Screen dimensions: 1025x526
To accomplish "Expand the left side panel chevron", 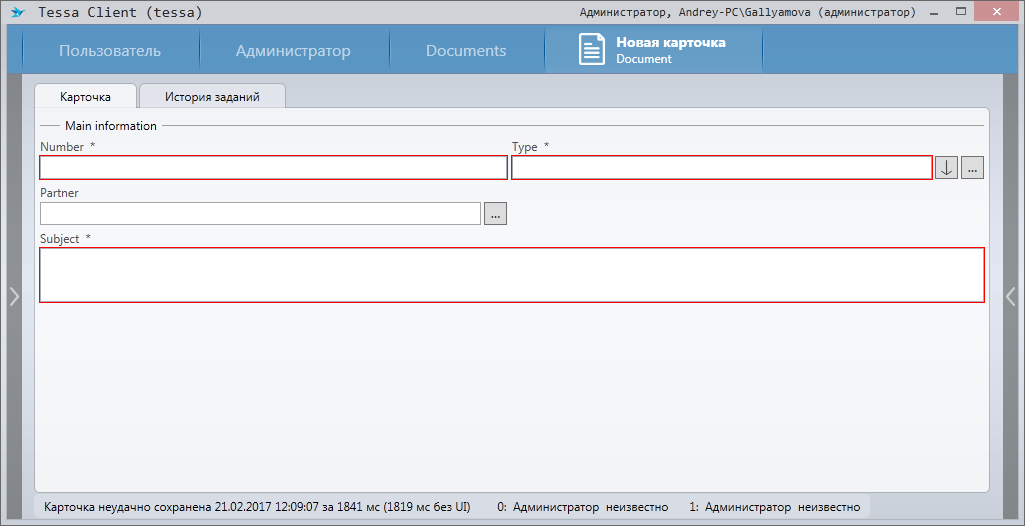I will tap(14, 295).
